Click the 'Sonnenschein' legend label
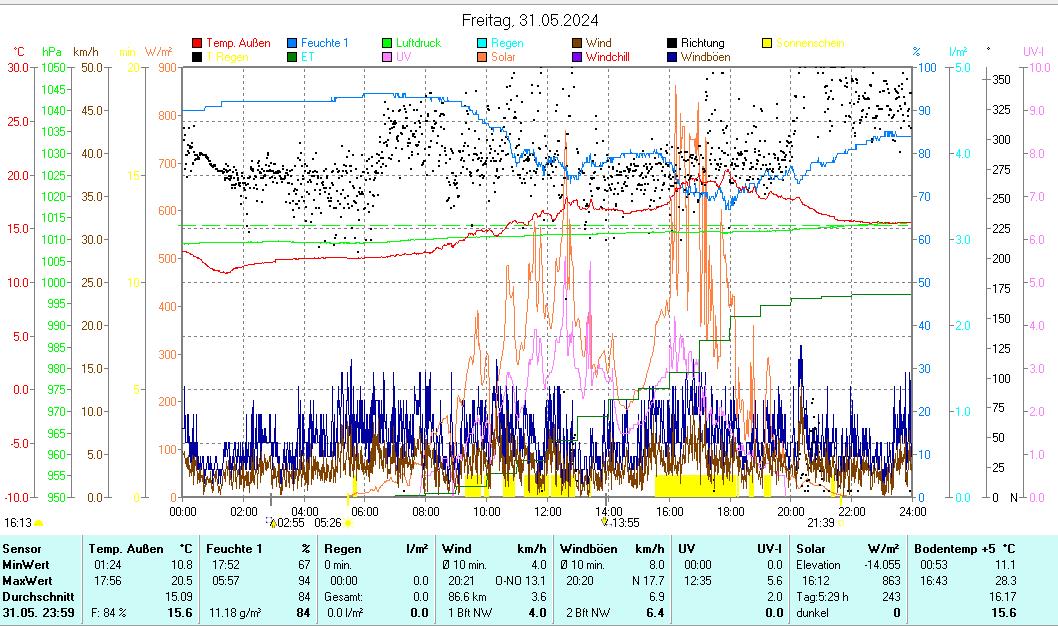This screenshot has width=1058, height=626. click(810, 43)
